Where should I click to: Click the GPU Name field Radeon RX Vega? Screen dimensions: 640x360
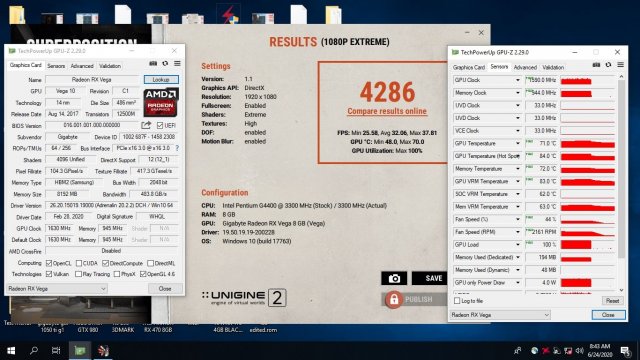coord(92,80)
